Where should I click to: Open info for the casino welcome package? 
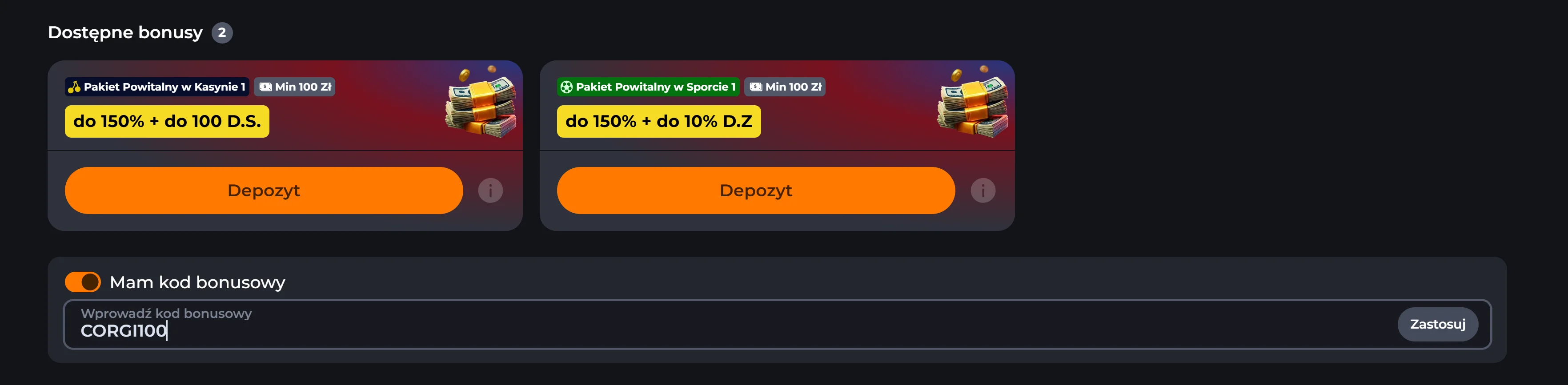click(x=491, y=191)
